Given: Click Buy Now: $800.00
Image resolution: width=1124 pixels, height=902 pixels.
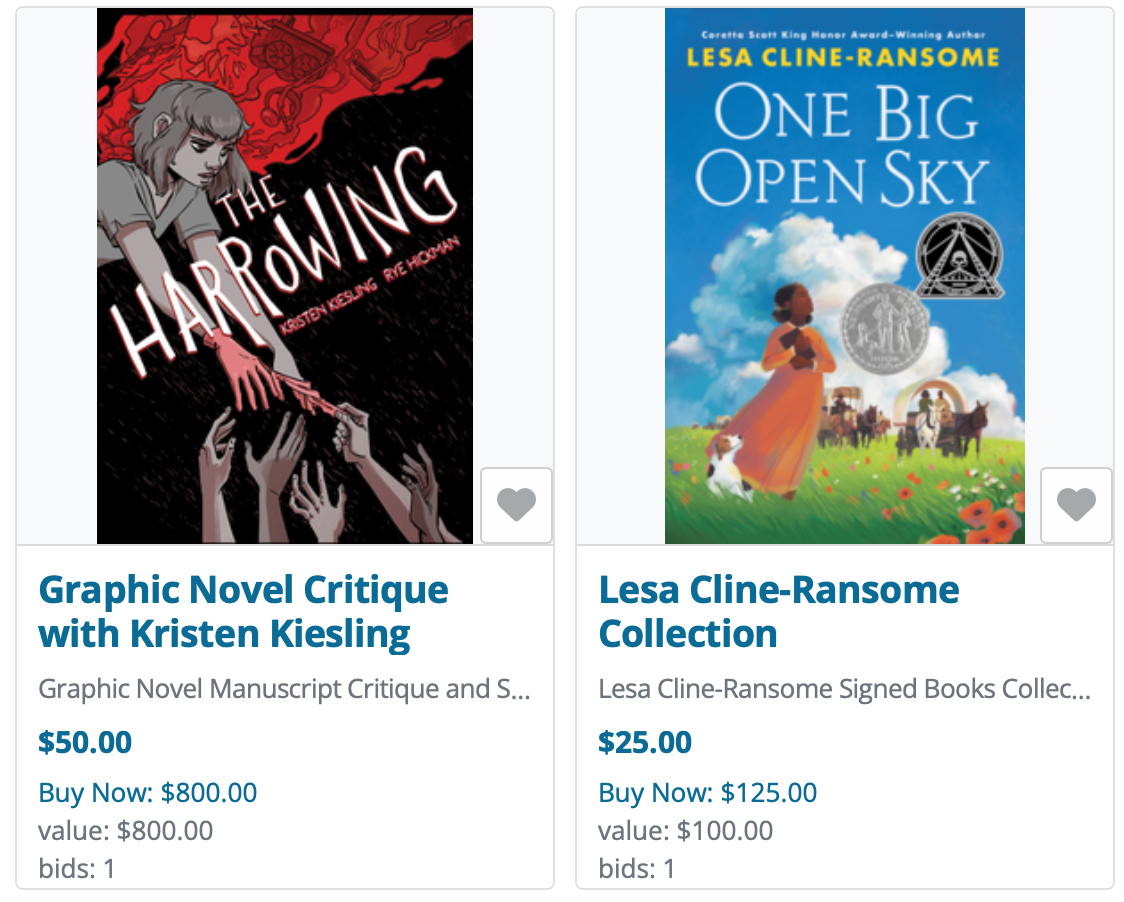Looking at the screenshot, I should pyautogui.click(x=148, y=793).
